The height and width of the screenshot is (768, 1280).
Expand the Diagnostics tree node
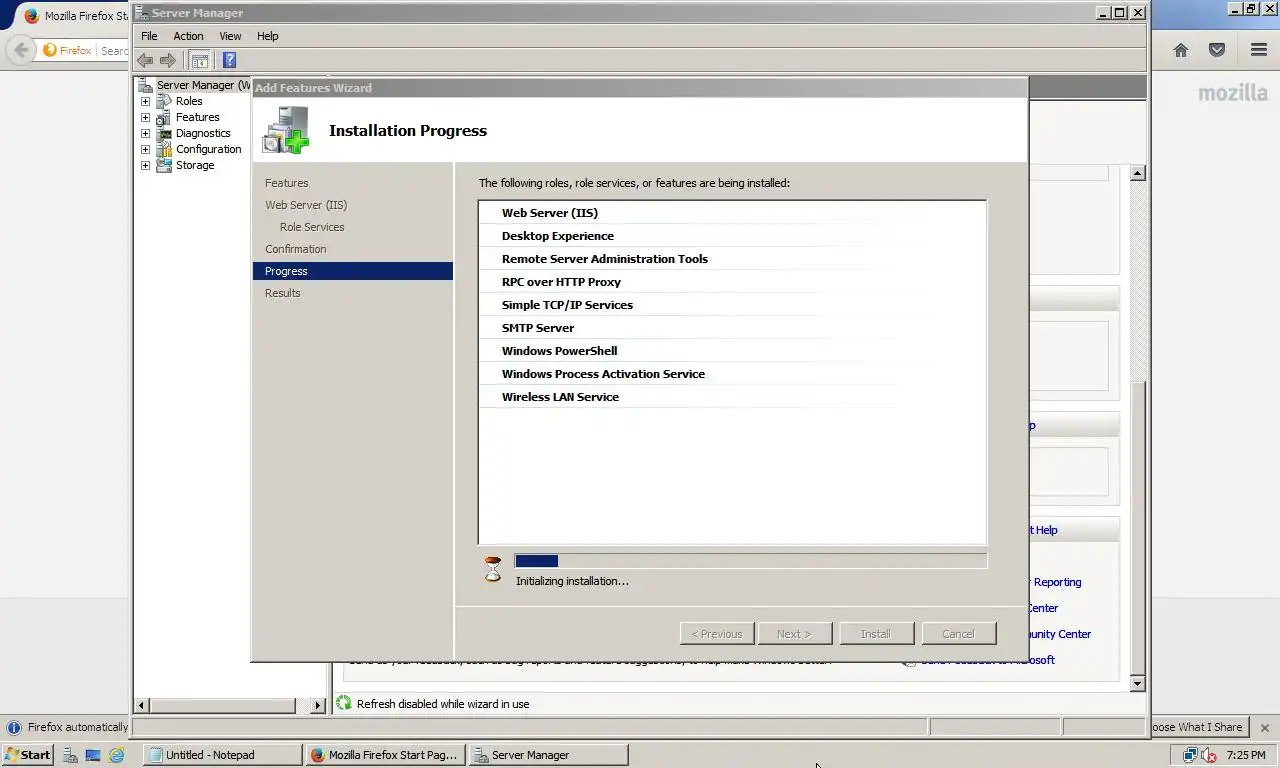pyautogui.click(x=145, y=133)
